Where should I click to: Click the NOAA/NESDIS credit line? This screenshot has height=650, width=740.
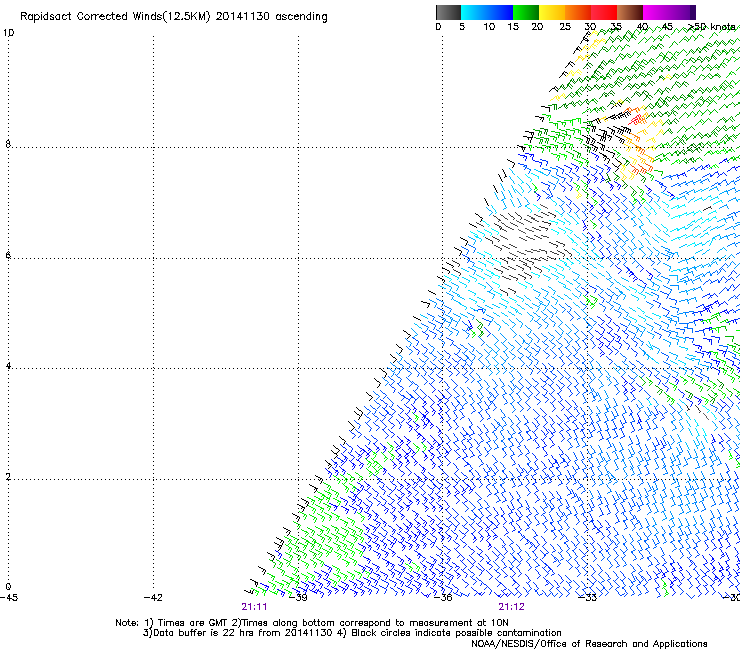tap(589, 644)
